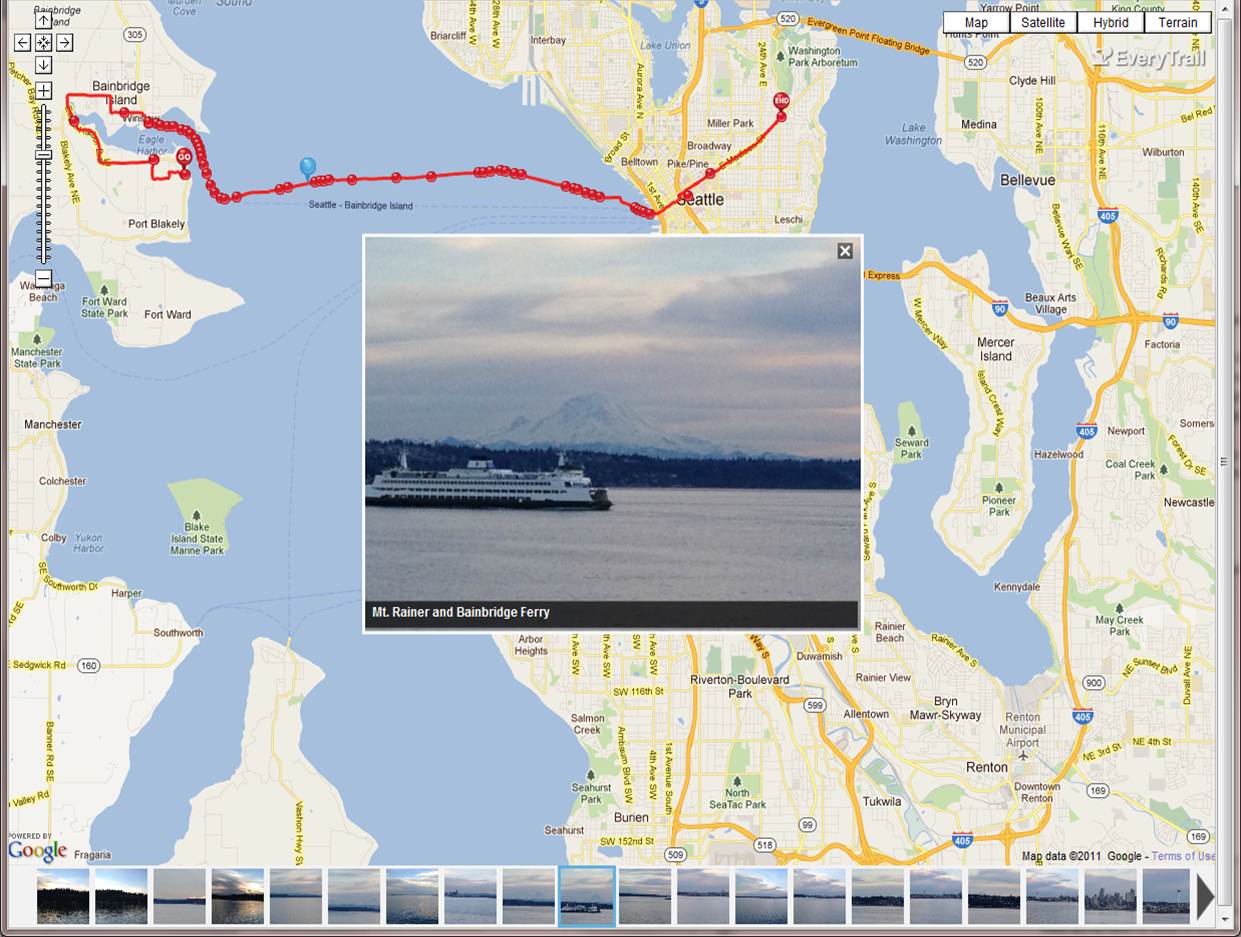
Task: Click the zoom slider handle
Action: coord(43,155)
